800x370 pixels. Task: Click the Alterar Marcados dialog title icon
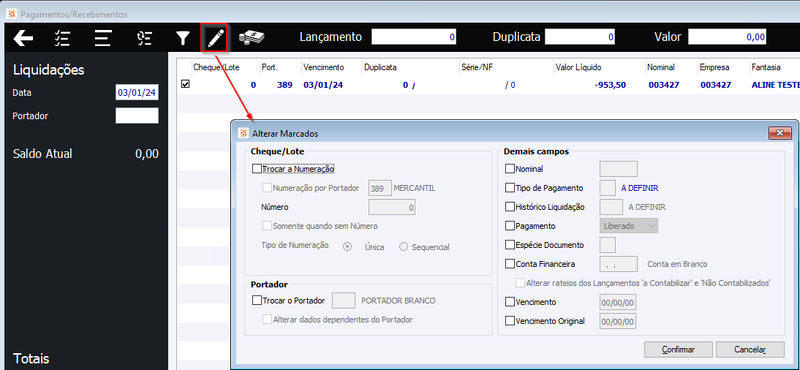pos(244,133)
